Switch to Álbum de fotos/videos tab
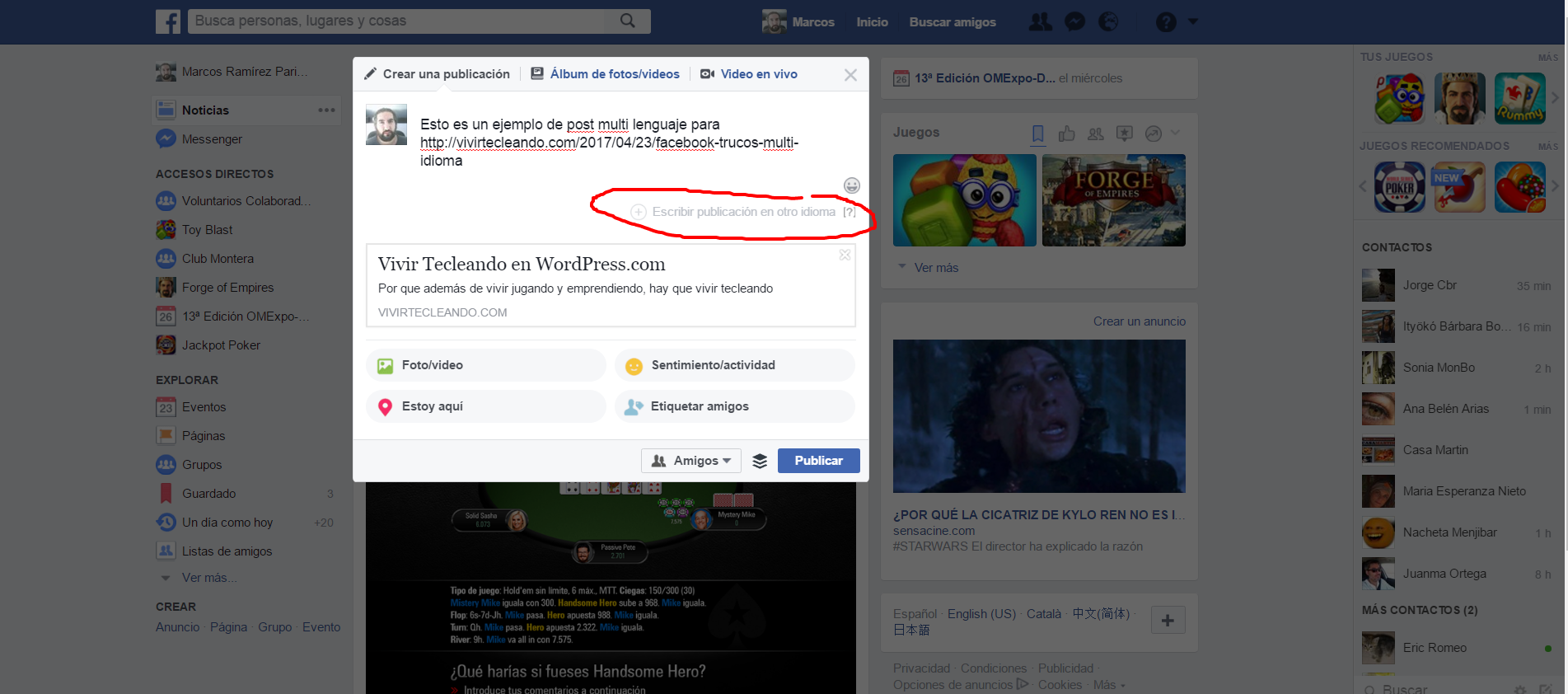 click(x=606, y=74)
